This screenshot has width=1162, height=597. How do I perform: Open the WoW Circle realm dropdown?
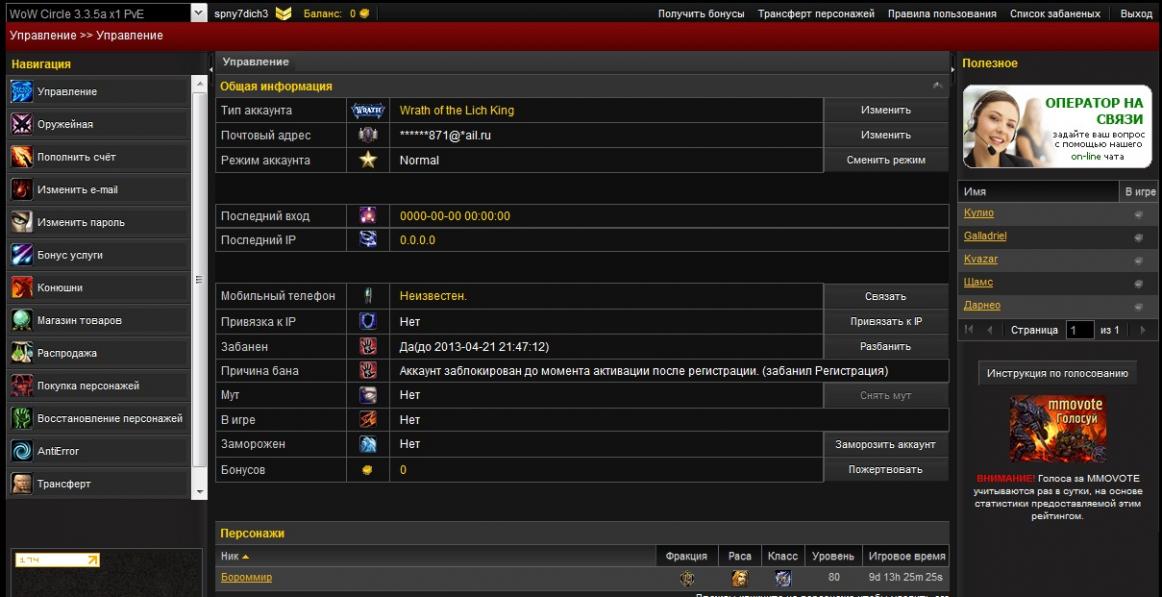[105, 14]
